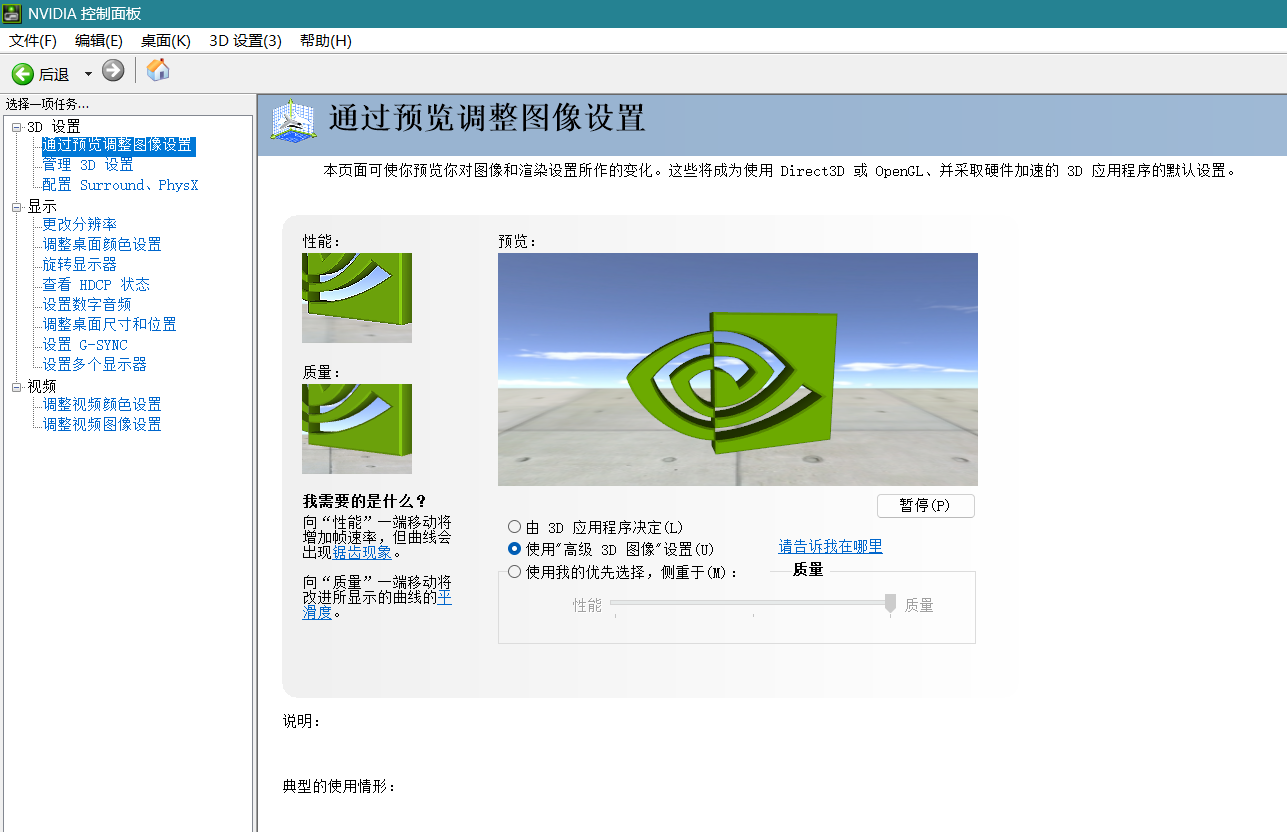Click the Forward arrow icon in toolbar
The width and height of the screenshot is (1287, 832).
point(113,71)
